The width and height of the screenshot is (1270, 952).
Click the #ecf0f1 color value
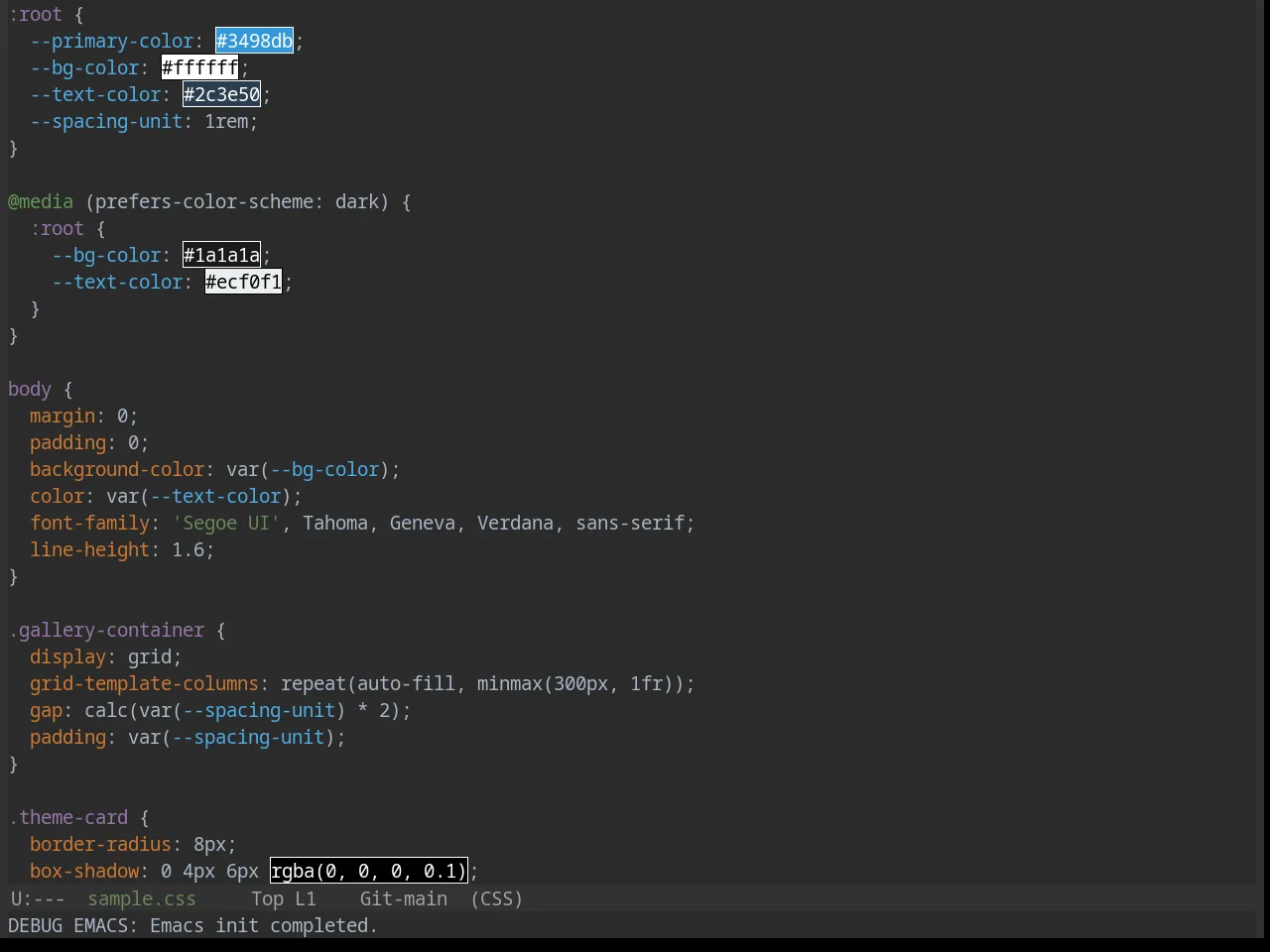pyautogui.click(x=244, y=282)
